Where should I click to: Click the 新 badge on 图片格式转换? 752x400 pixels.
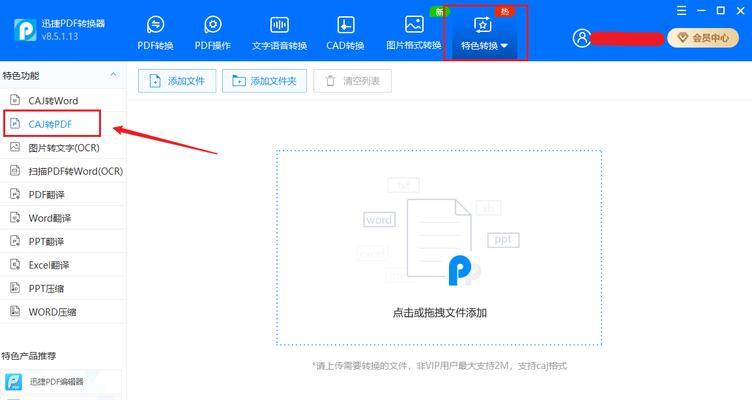point(439,12)
